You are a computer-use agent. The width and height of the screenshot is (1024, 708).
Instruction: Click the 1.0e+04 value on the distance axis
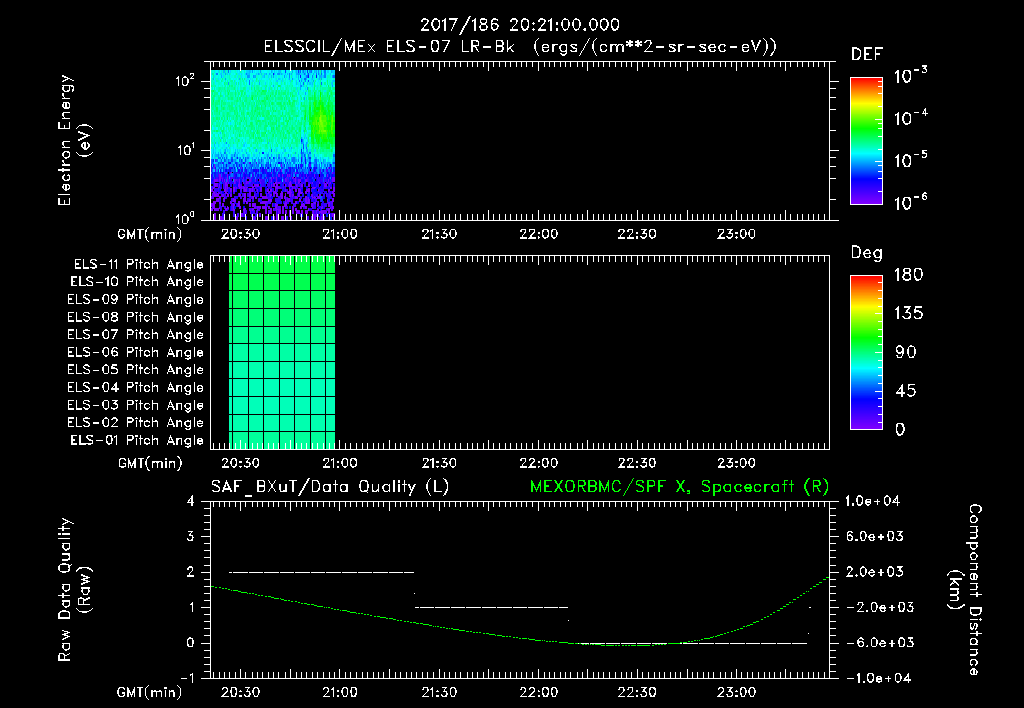point(872,501)
